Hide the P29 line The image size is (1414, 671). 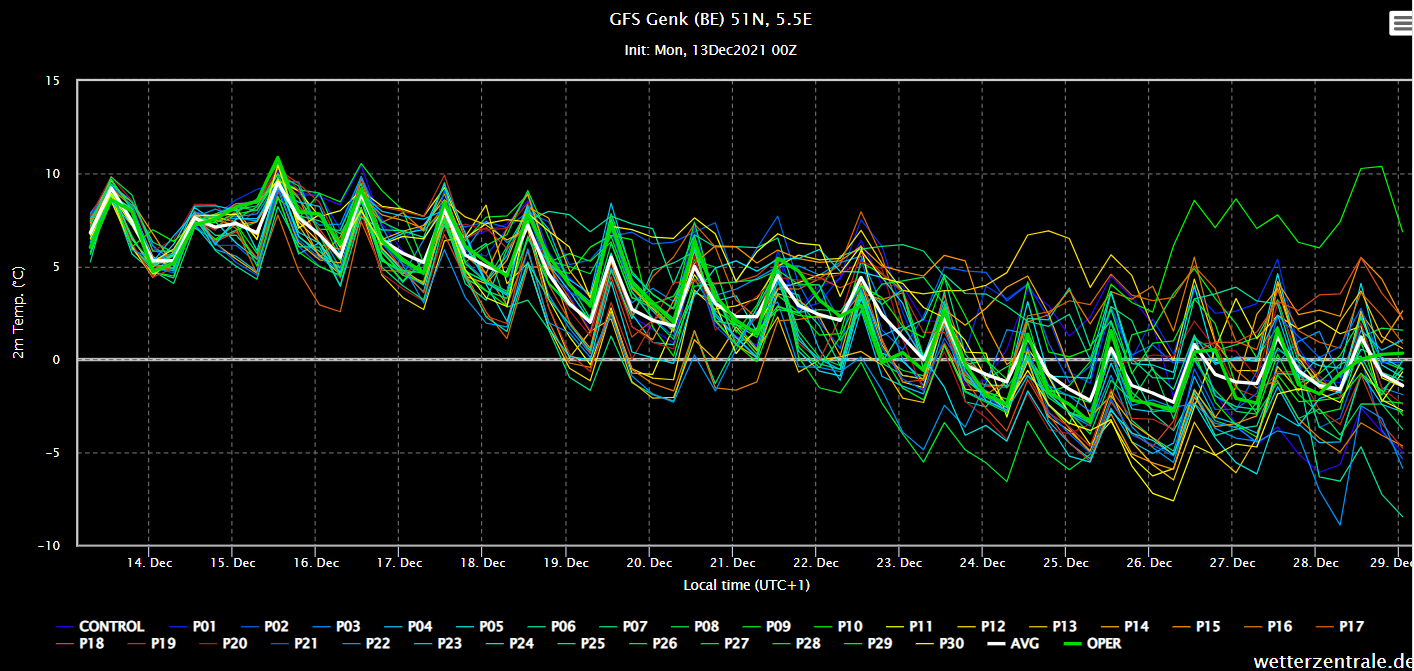pyautogui.click(x=867, y=644)
